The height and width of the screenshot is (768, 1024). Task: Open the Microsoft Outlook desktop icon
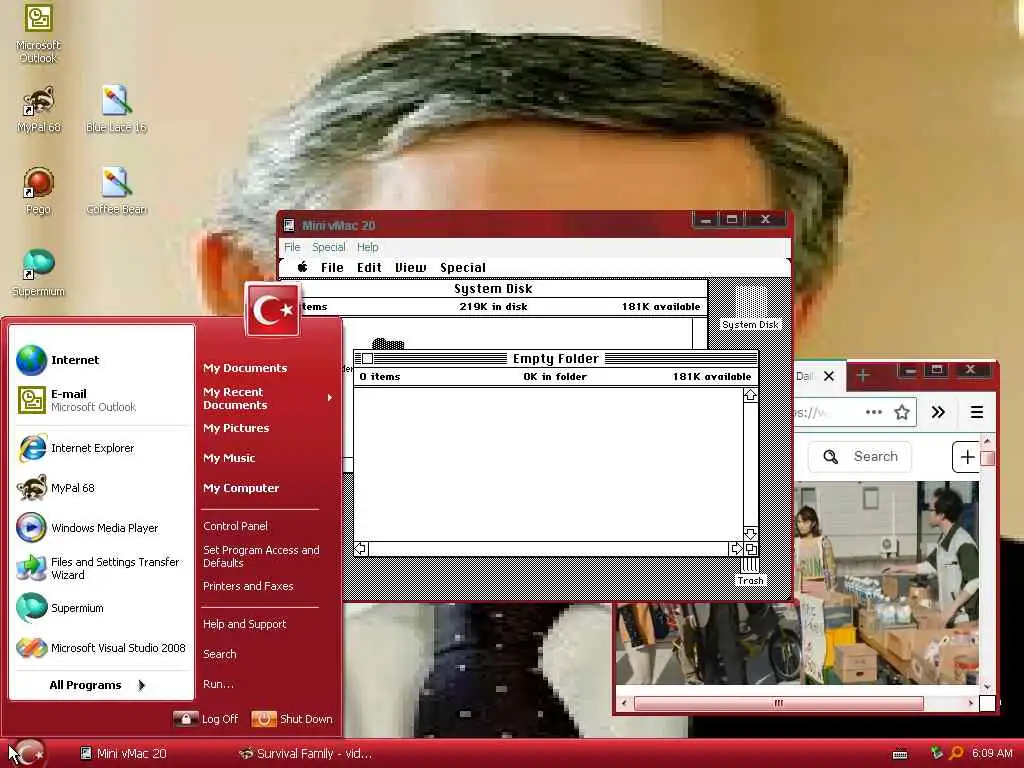(x=38, y=33)
